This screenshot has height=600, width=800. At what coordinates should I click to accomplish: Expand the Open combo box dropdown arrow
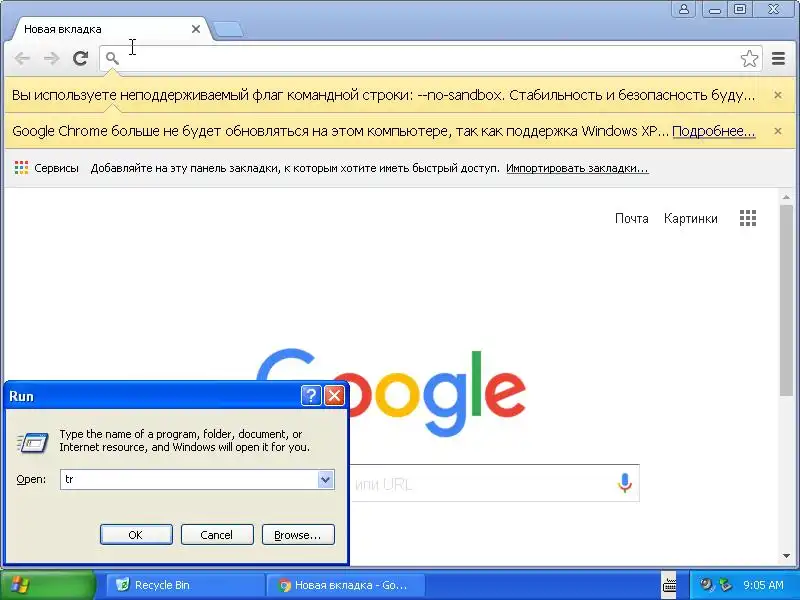pos(326,480)
